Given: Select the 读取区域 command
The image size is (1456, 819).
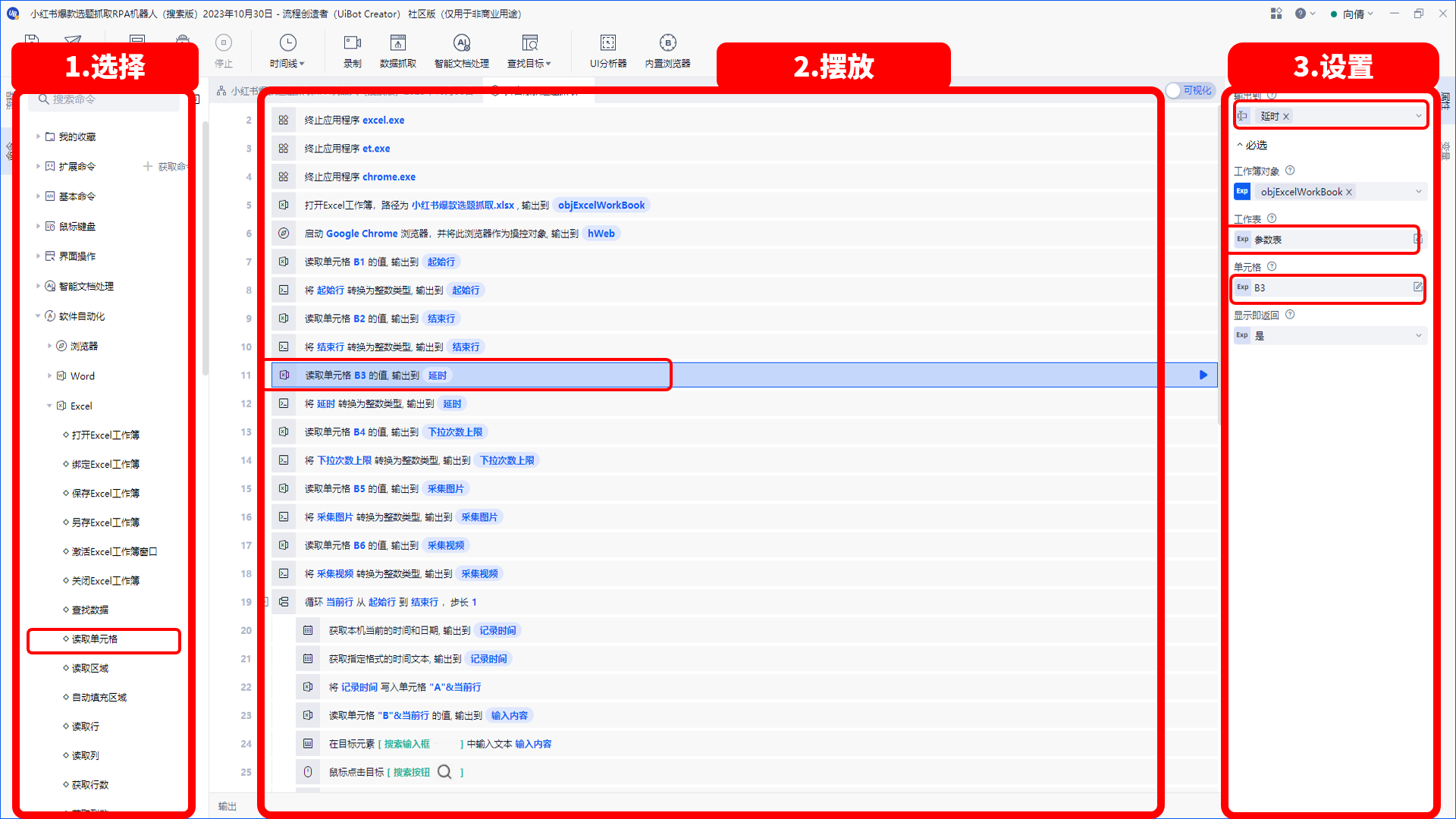Looking at the screenshot, I should pyautogui.click(x=90, y=668).
